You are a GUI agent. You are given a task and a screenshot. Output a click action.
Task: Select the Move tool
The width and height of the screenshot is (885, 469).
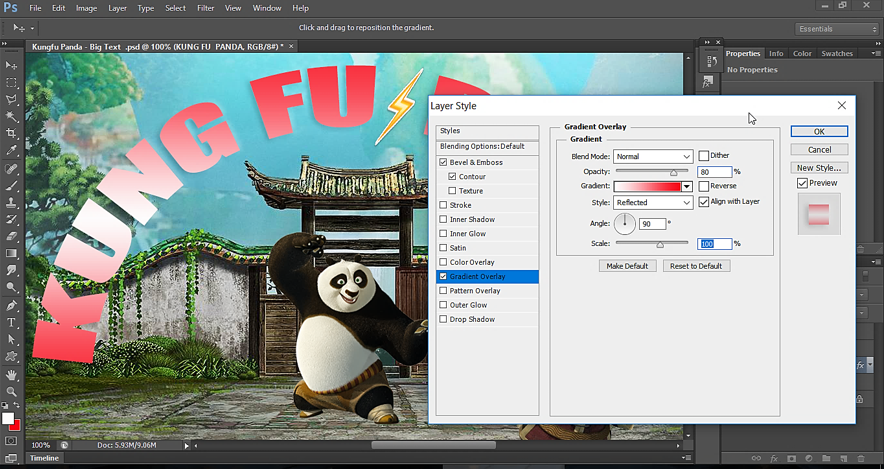[x=11, y=65]
